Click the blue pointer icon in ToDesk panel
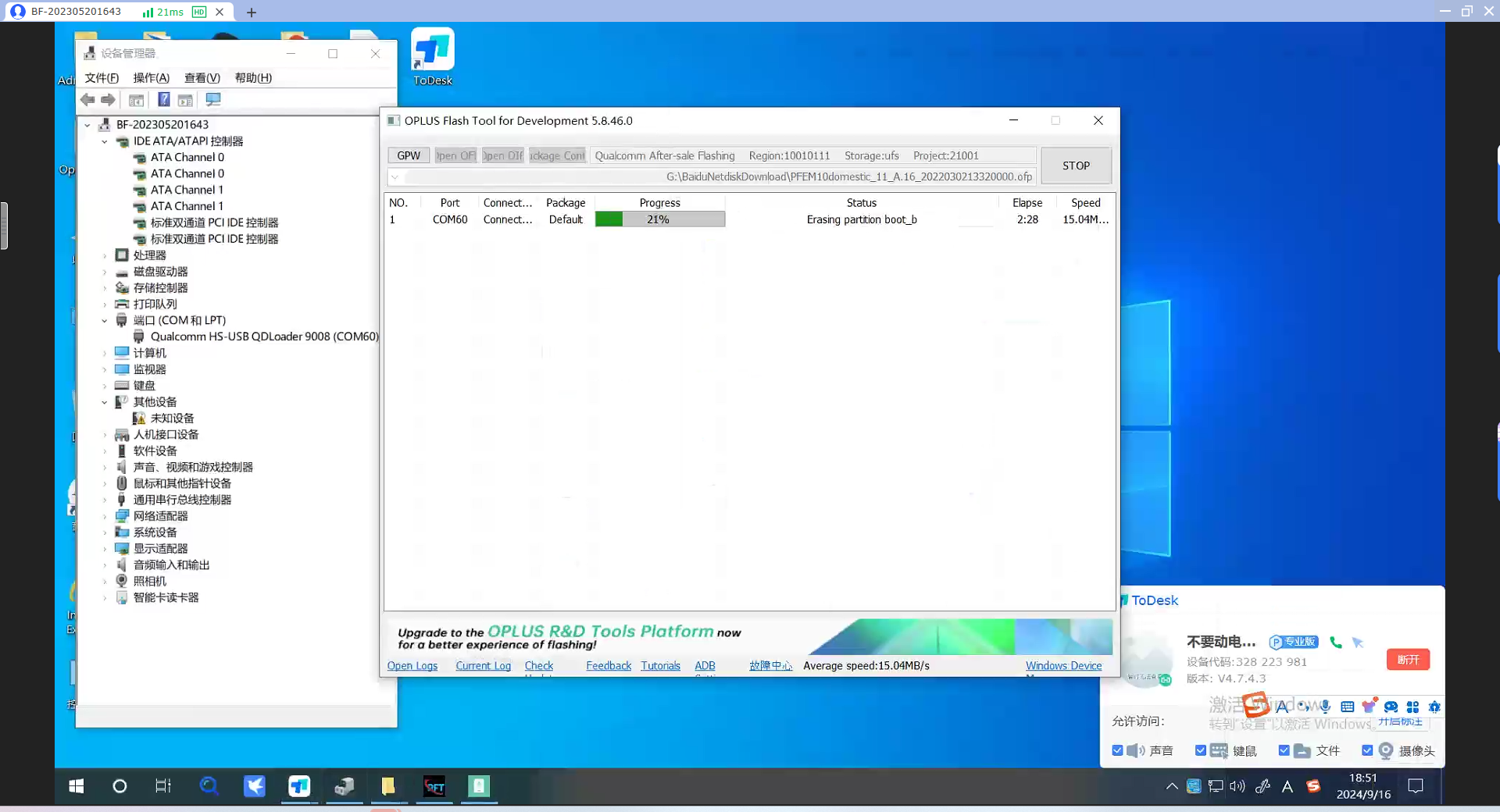This screenshot has height=812, width=1500. pos(1358,643)
